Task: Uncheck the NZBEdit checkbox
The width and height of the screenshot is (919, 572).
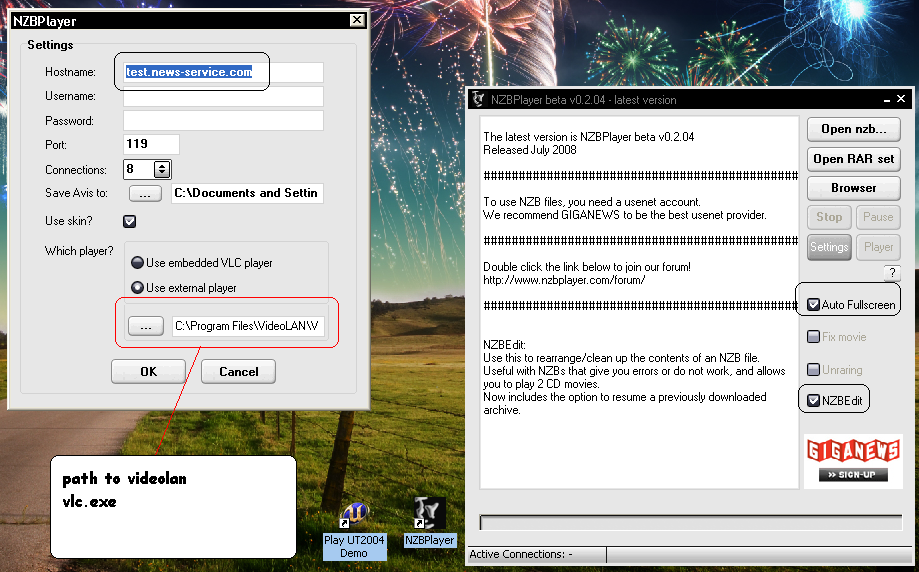Action: click(x=814, y=401)
